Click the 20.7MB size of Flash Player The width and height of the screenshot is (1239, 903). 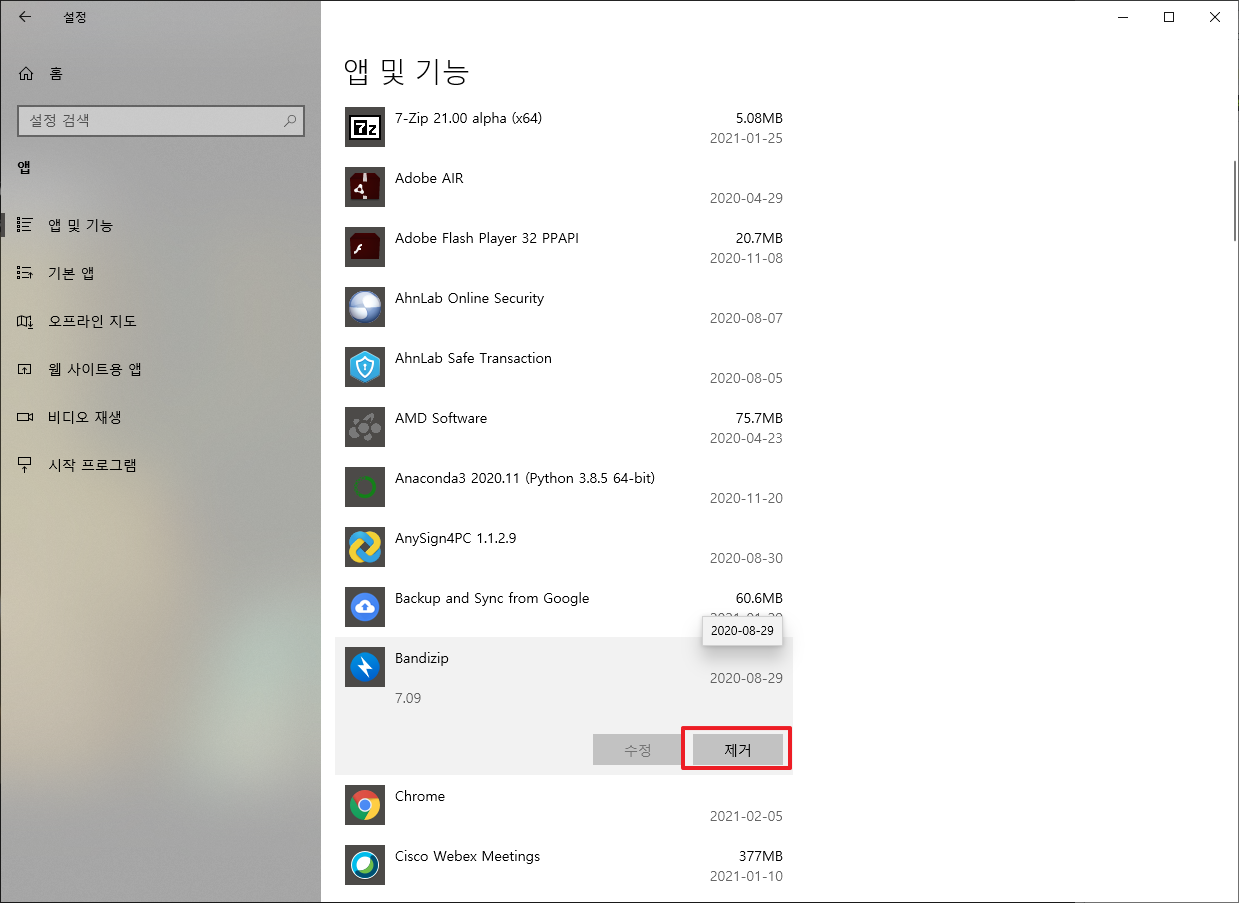(759, 238)
